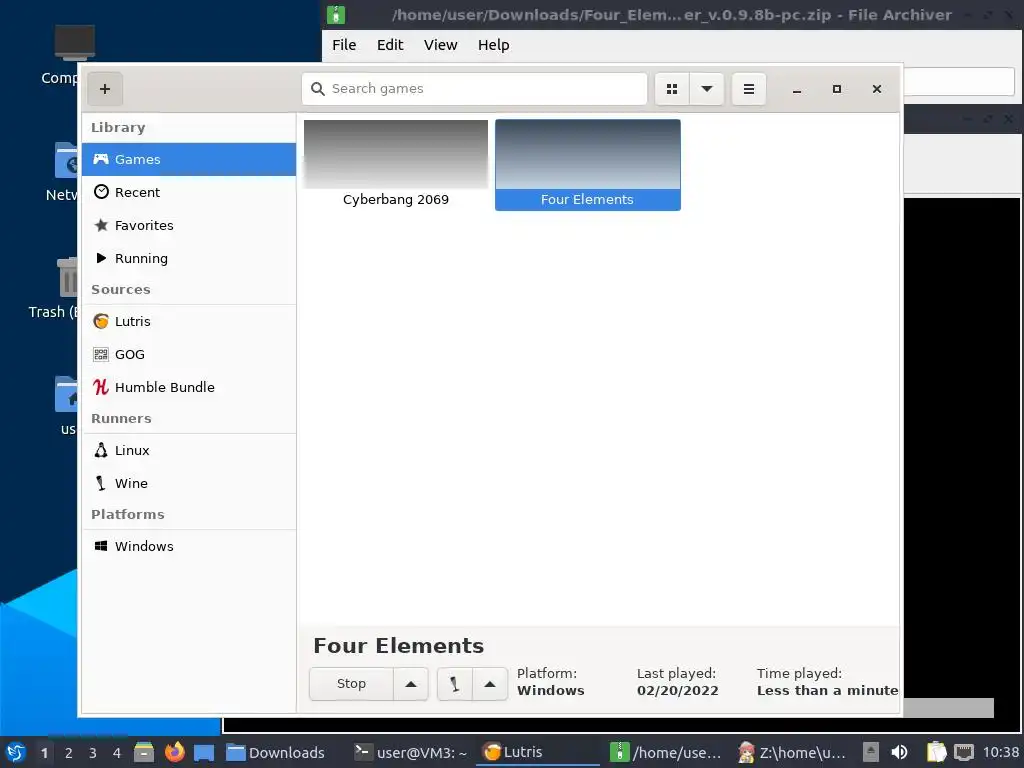Switch to Z:\home\u... task in taskbar

click(792, 753)
